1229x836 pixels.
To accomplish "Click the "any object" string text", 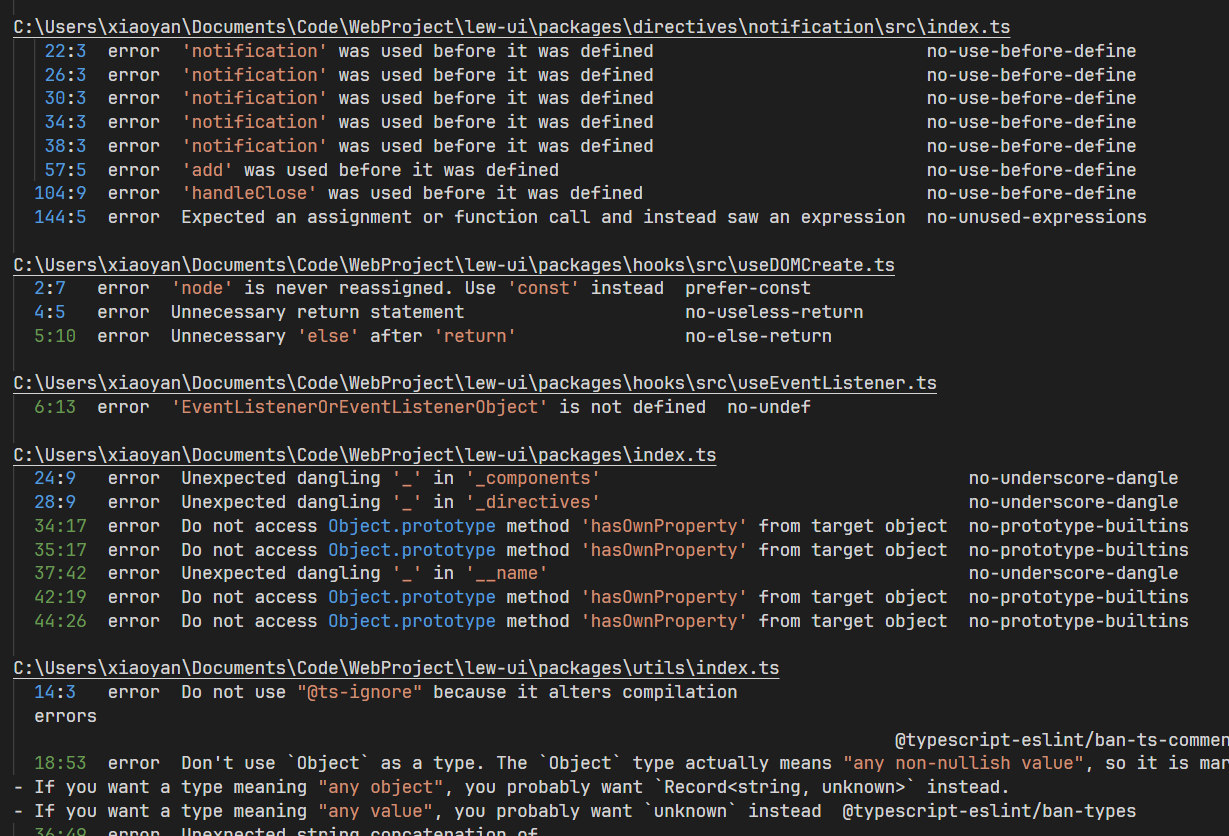I will (x=381, y=787).
